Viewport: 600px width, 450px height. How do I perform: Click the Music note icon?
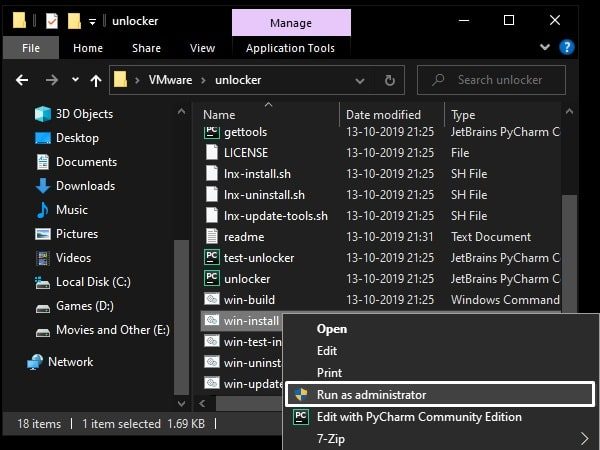[42, 210]
